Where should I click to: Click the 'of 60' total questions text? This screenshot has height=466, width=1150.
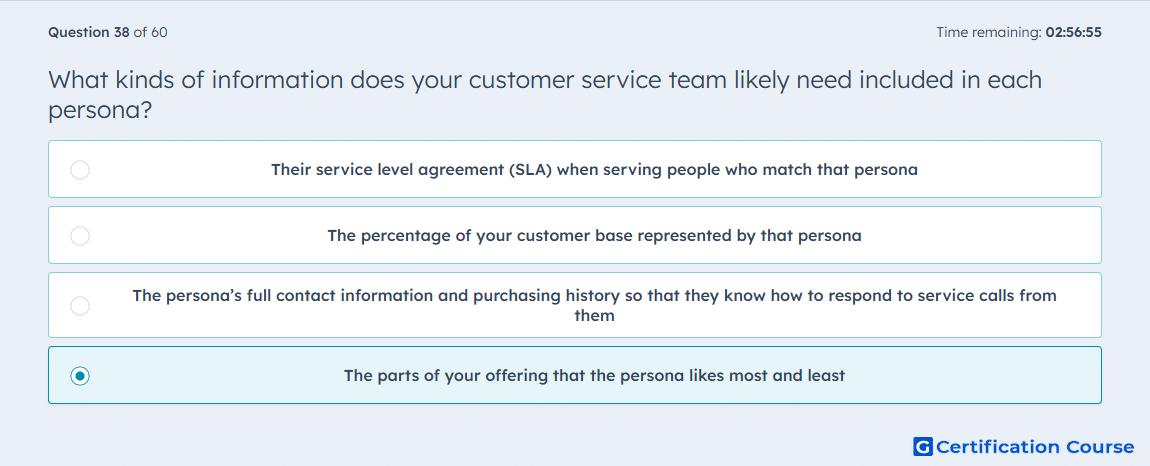point(150,32)
